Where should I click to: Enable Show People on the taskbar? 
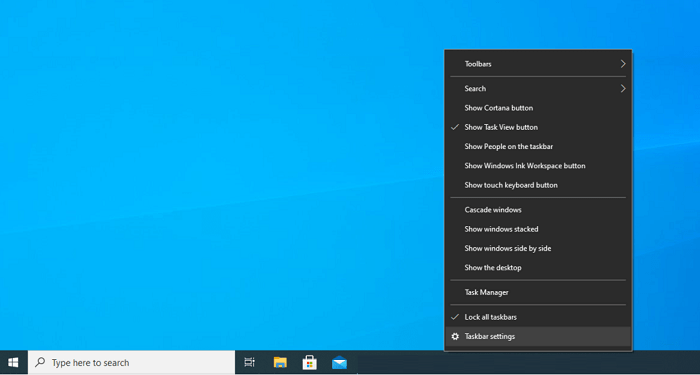(538, 146)
